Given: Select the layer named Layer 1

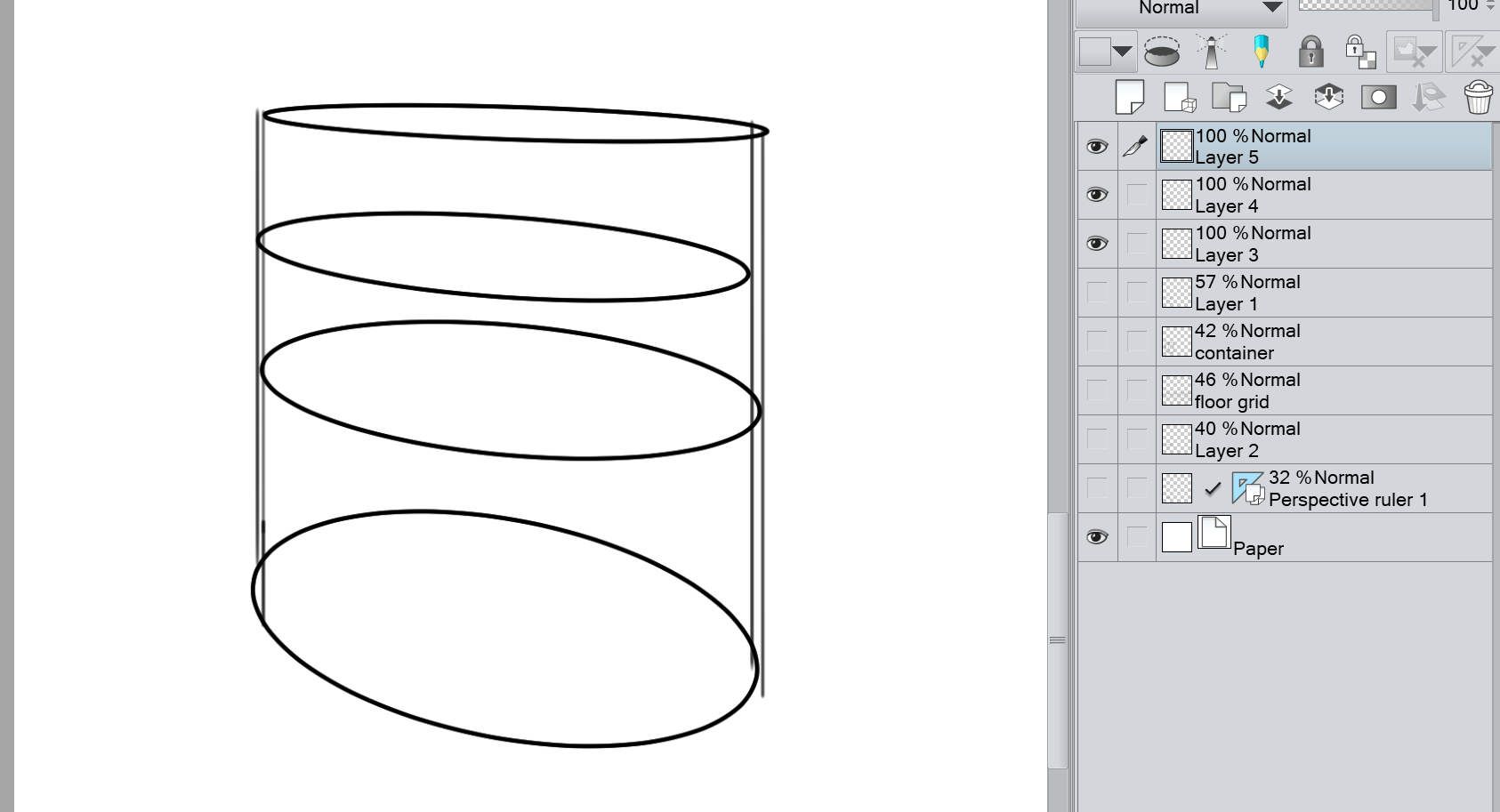Looking at the screenshot, I should [x=1227, y=304].
